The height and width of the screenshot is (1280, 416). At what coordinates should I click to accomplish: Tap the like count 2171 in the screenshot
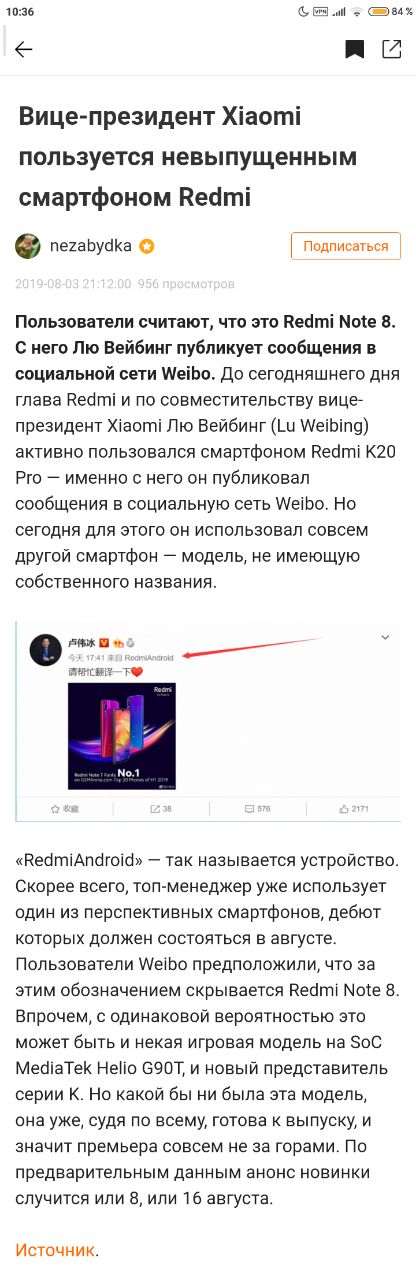tap(354, 808)
